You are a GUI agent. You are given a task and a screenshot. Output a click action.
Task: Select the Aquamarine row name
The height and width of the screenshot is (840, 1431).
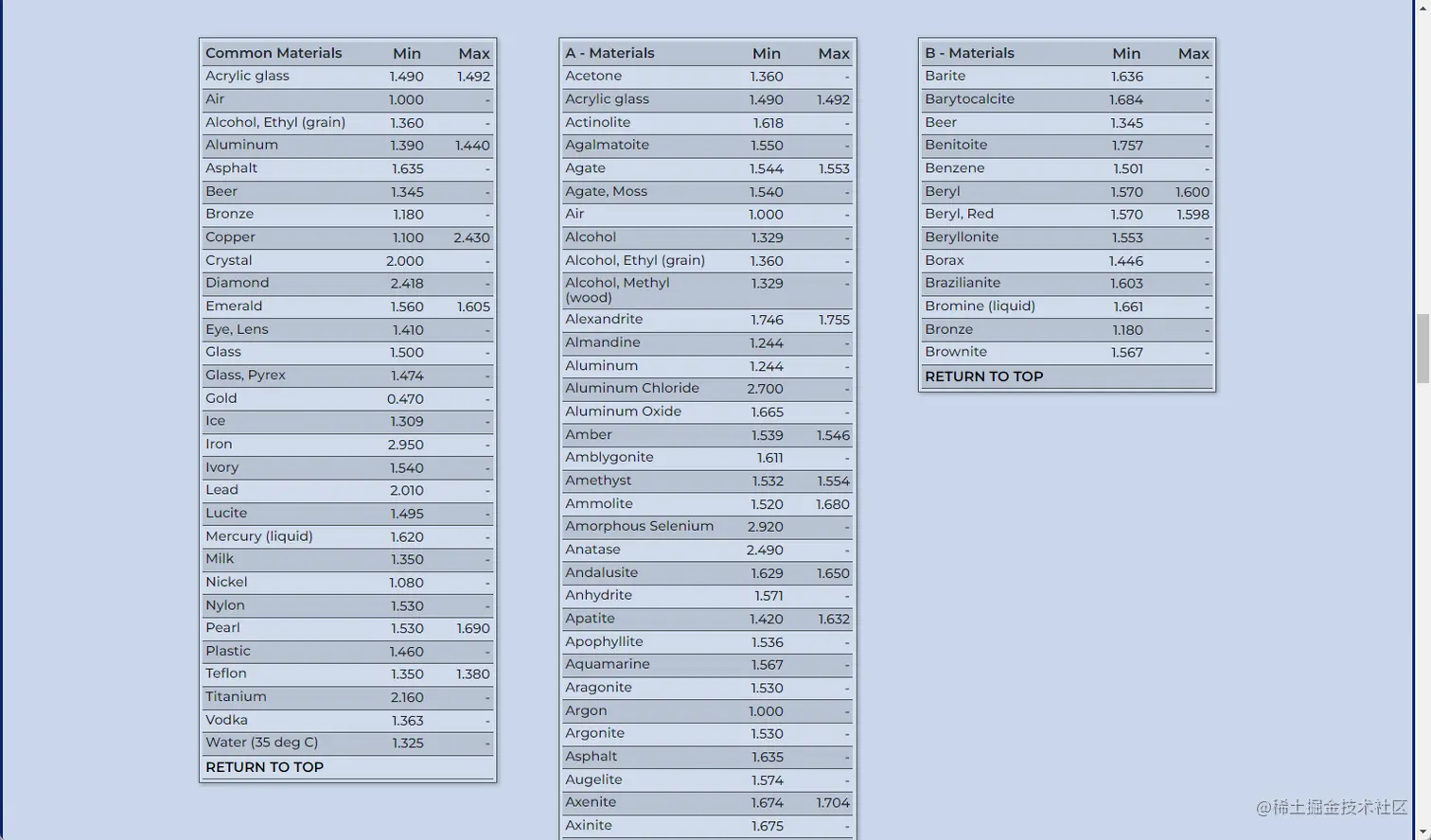[607, 664]
